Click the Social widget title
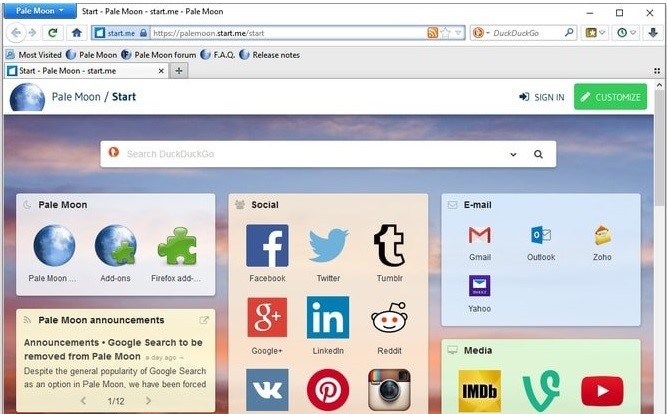Image resolution: width=667 pixels, height=414 pixels. point(265,205)
